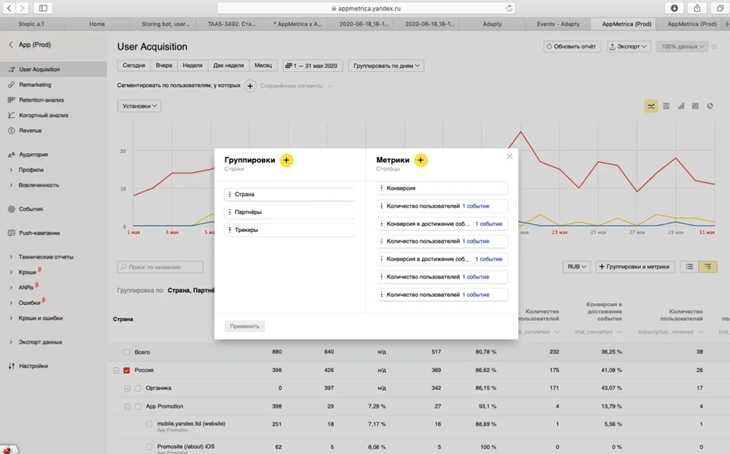The height and width of the screenshot is (454, 730).
Task: Click the appmetrica.yandex.ru address bar
Action: 366,8
